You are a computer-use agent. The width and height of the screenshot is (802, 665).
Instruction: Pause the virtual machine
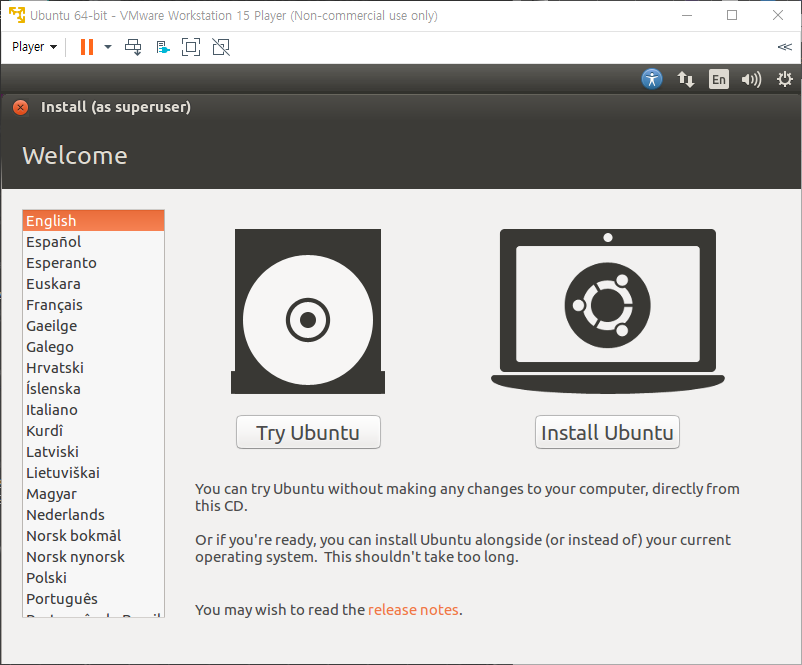click(x=87, y=47)
